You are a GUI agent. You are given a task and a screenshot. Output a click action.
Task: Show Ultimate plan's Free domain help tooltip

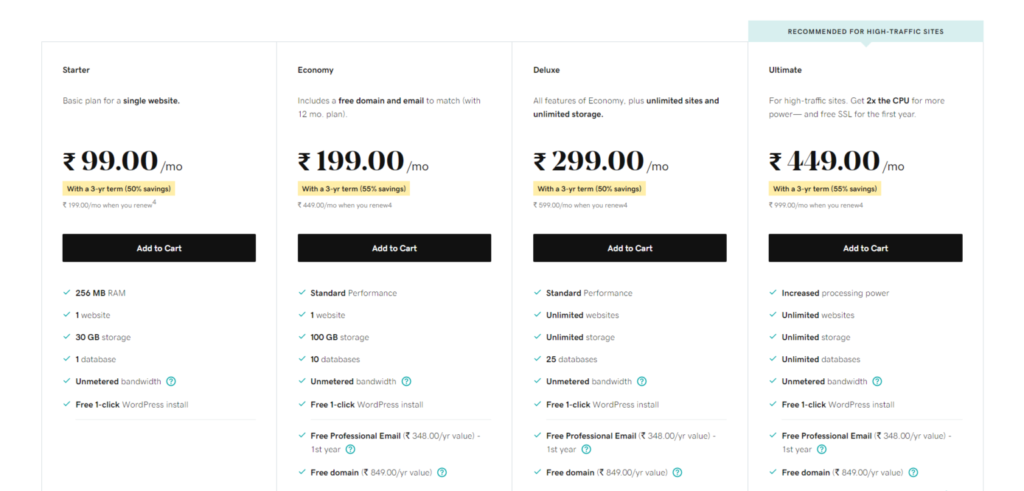point(913,472)
